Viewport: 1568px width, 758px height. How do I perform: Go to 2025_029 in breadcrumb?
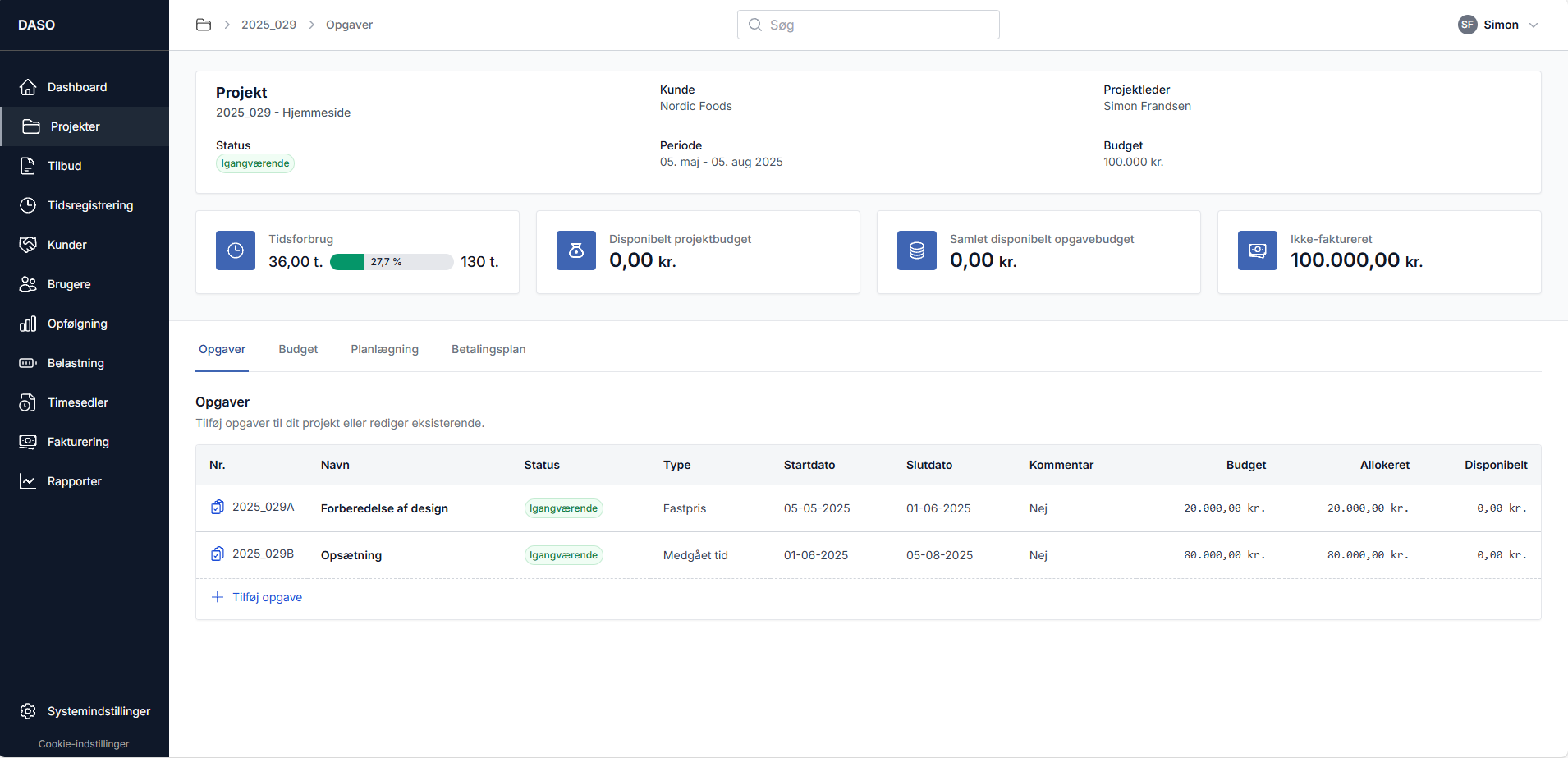pyautogui.click(x=268, y=25)
